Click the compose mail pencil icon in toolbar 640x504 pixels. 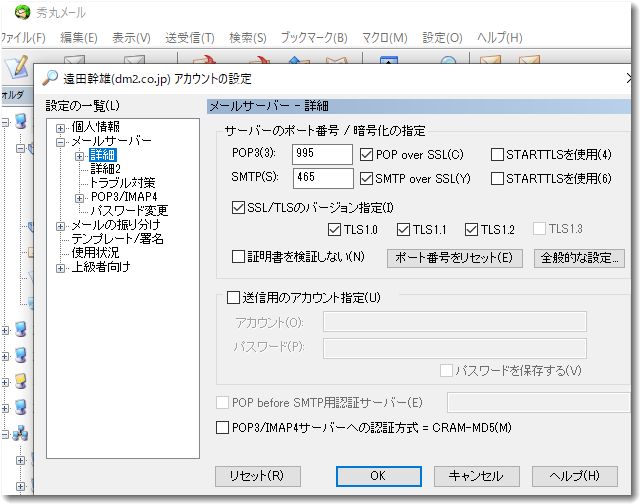[17, 67]
